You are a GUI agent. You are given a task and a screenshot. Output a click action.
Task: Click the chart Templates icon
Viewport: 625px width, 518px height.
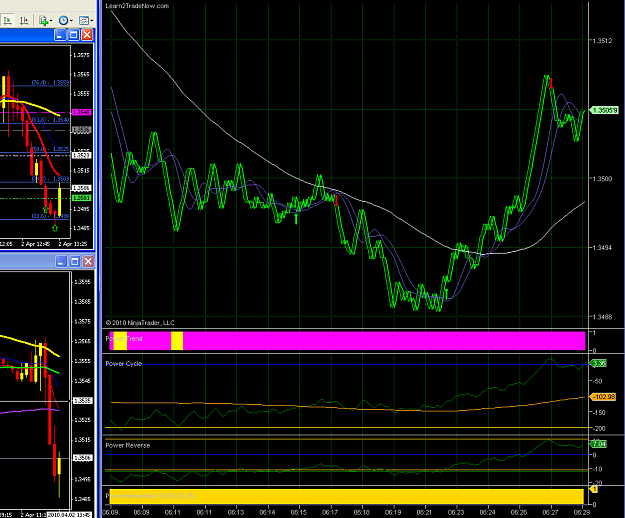pos(84,20)
